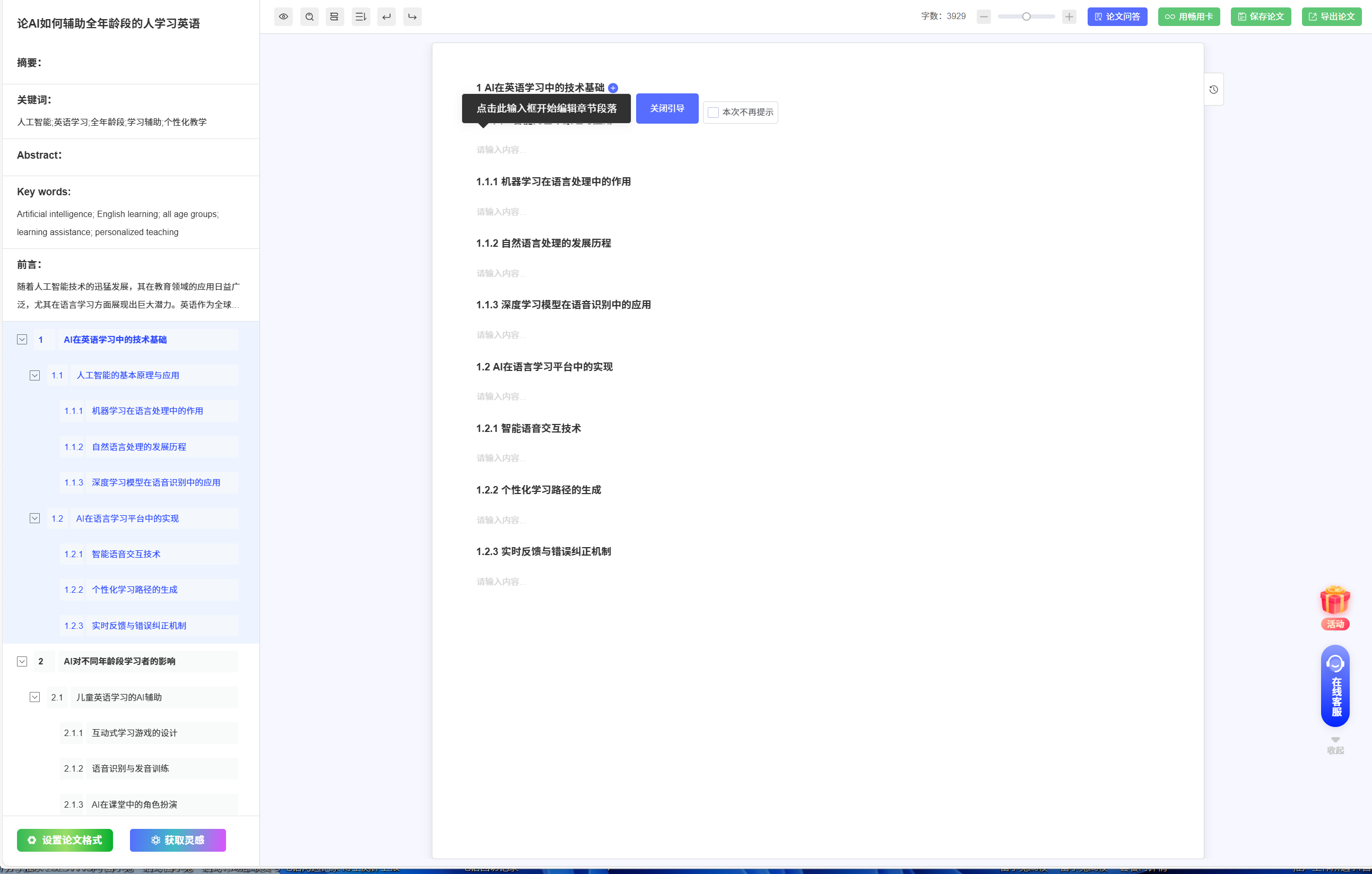The width and height of the screenshot is (1372, 874).
Task: Open the history clock icon panel
Action: 1213,90
